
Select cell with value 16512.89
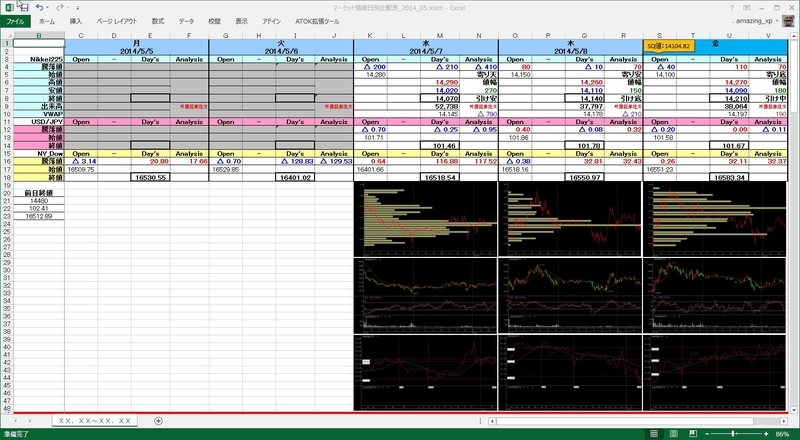(39, 216)
